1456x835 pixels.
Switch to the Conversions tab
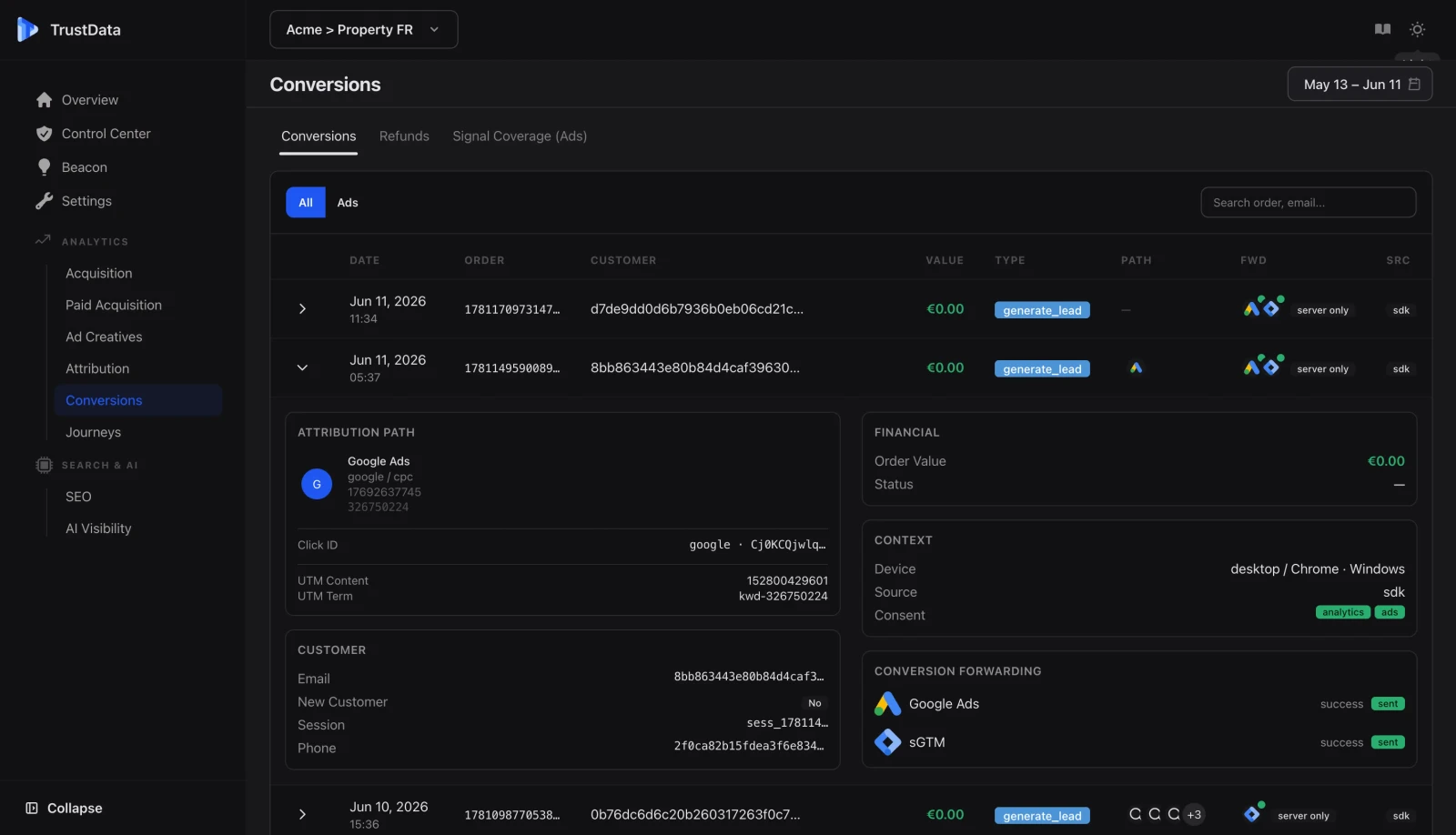click(x=318, y=136)
